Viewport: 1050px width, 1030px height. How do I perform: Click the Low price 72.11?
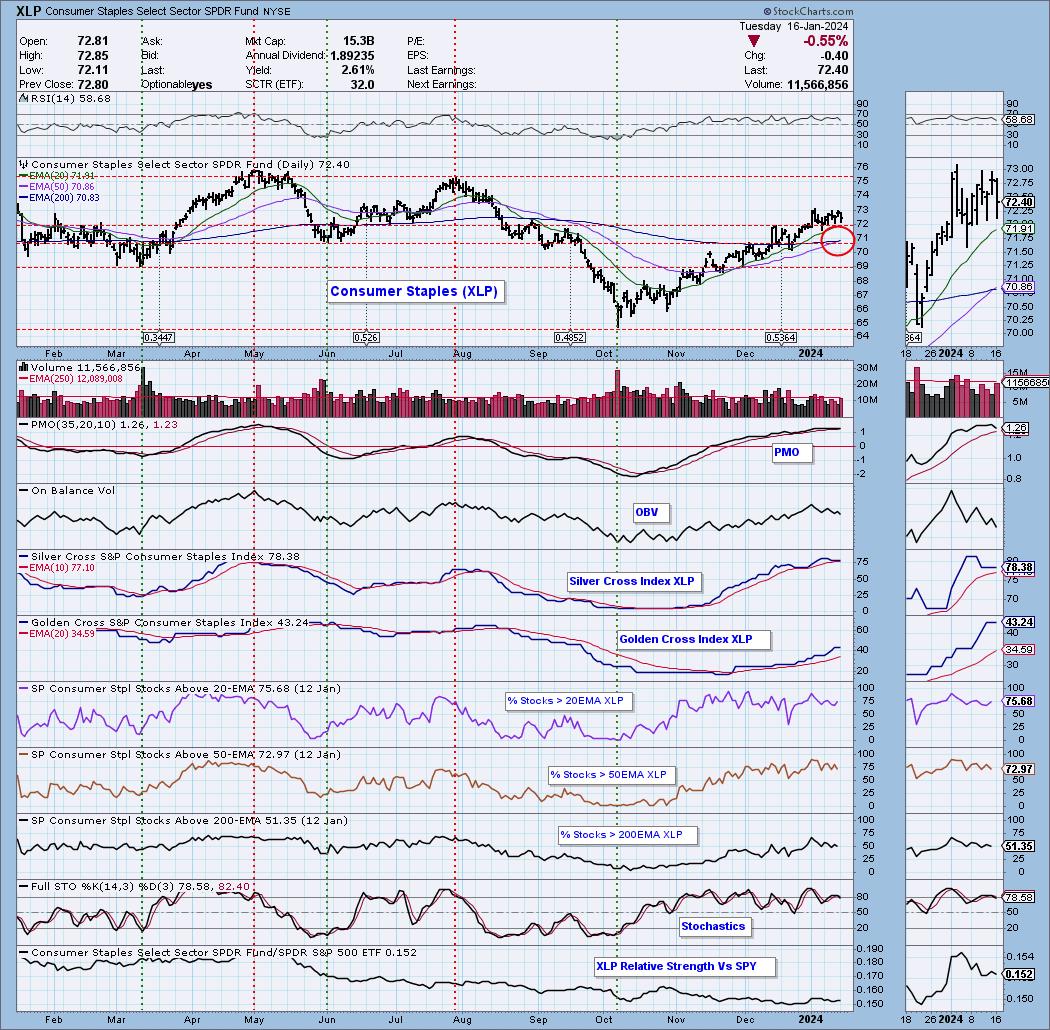click(92, 70)
